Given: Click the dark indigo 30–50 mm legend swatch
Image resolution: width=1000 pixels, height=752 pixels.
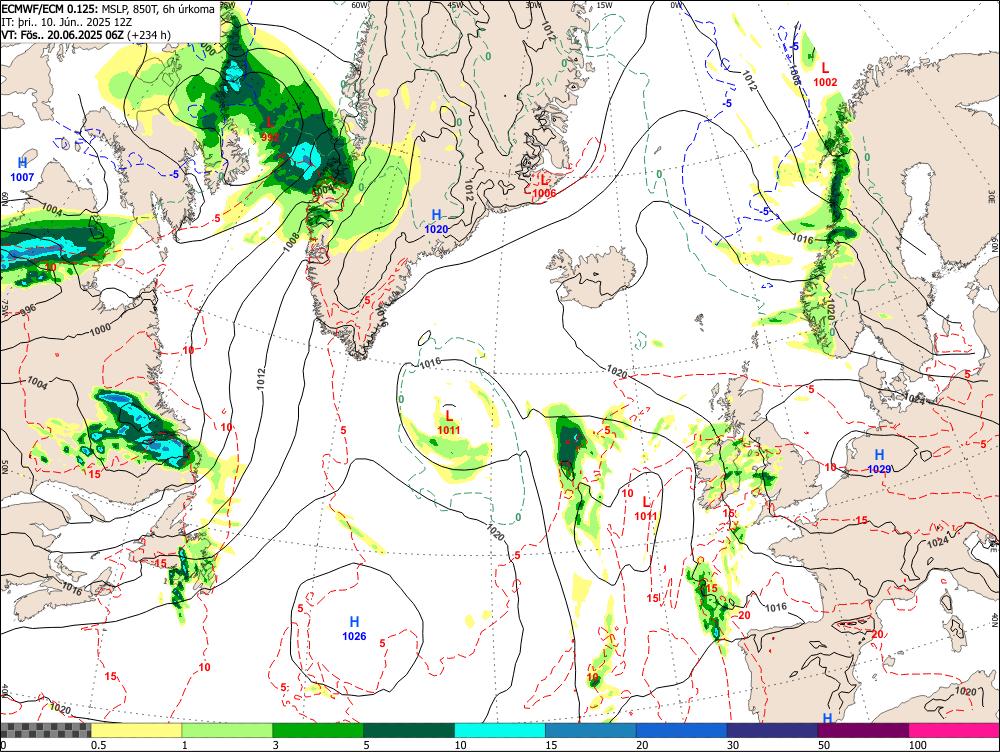Looking at the screenshot, I should tap(772, 730).
